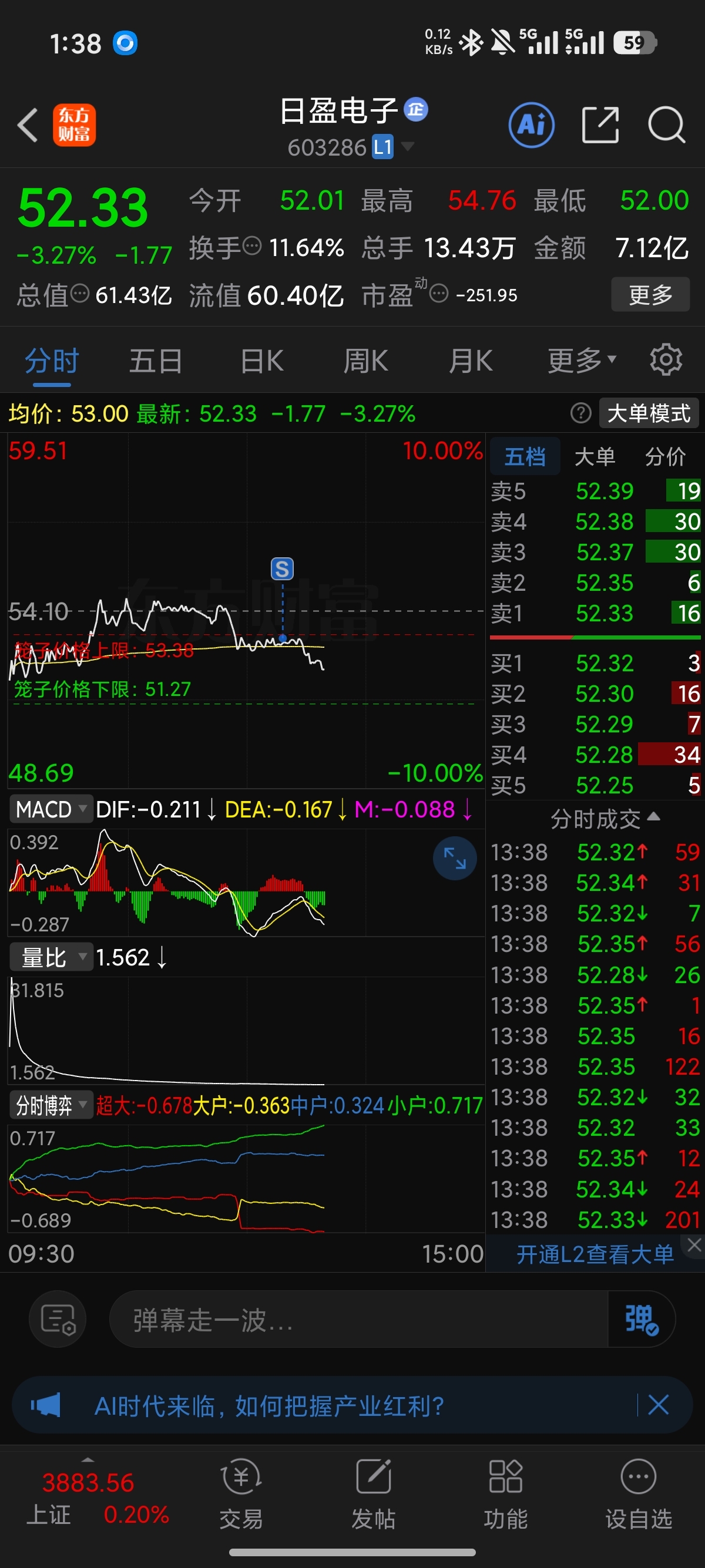Switch to the 五日 tab
This screenshot has height=1568, width=705.
click(156, 361)
